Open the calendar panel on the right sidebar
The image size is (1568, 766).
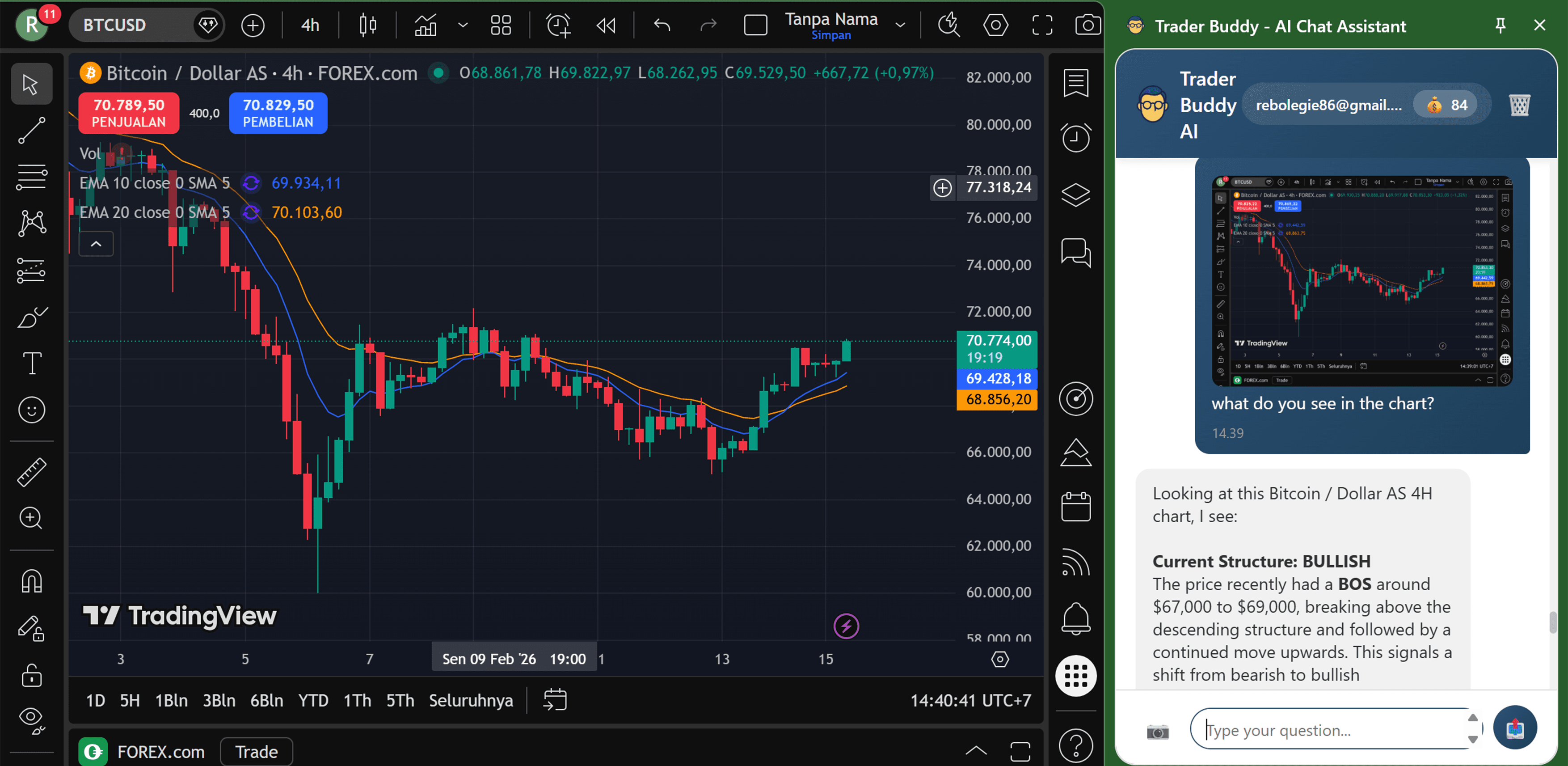coord(1075,507)
